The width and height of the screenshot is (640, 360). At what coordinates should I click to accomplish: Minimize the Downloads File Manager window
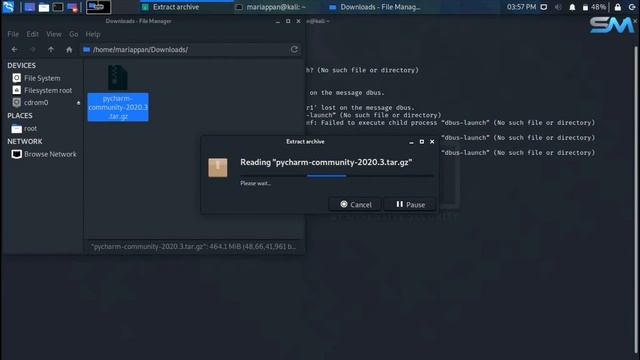(x=278, y=21)
